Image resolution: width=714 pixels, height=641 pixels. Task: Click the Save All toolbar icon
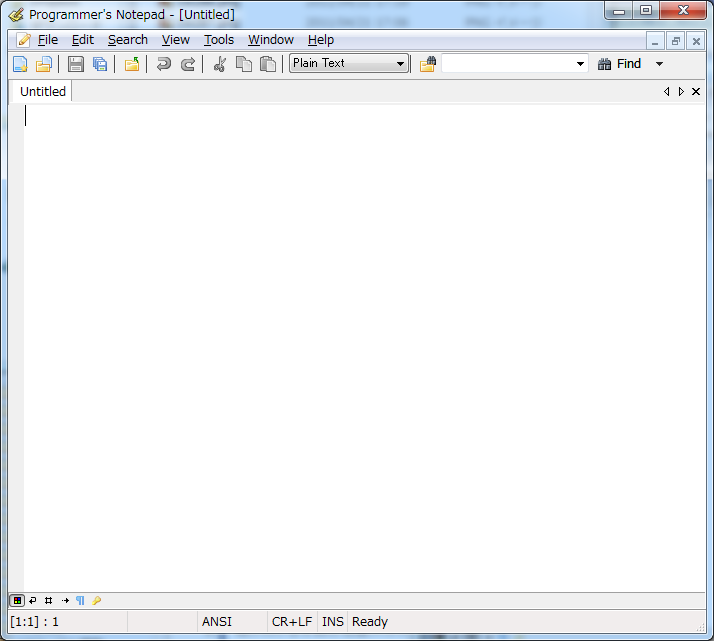pyautogui.click(x=100, y=64)
